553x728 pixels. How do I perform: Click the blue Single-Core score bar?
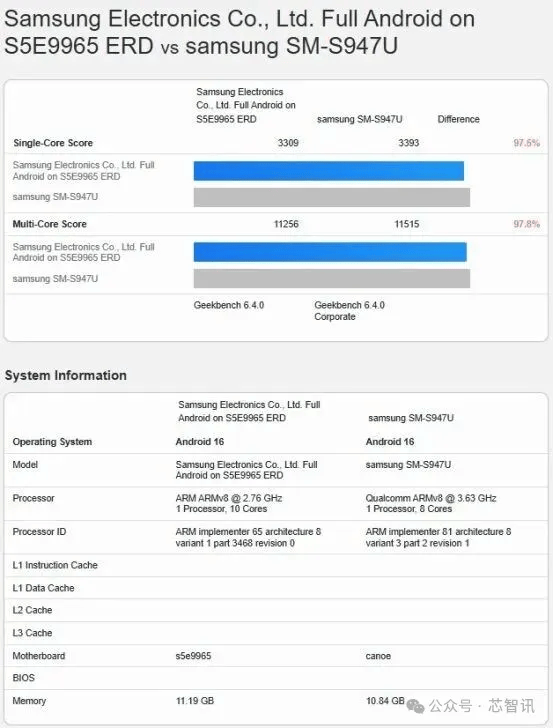[329, 171]
